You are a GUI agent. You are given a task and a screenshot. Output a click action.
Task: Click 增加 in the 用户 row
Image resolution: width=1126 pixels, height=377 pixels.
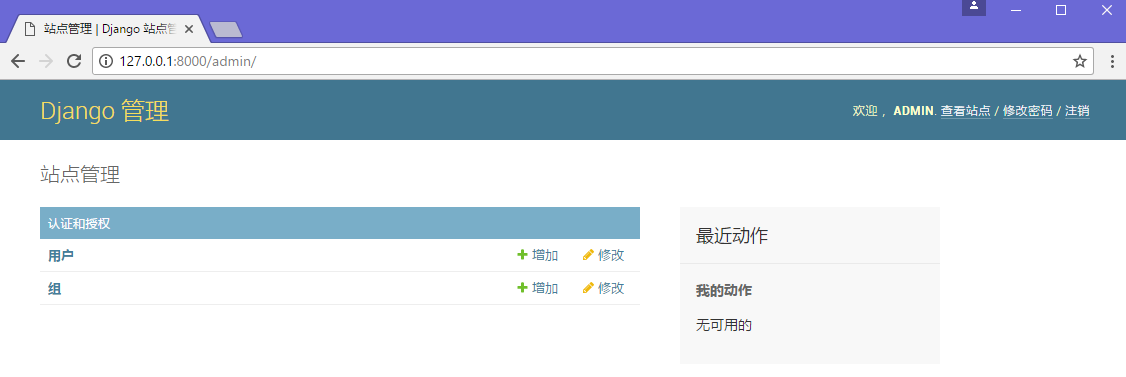click(538, 255)
